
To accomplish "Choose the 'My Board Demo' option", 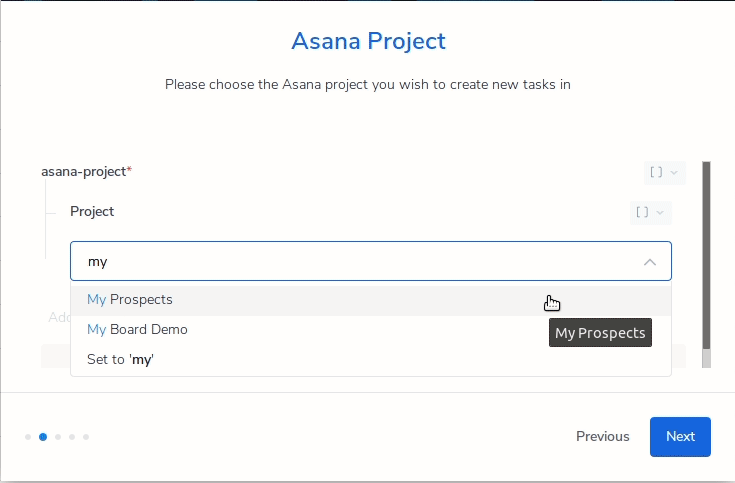I will pyautogui.click(x=137, y=330).
